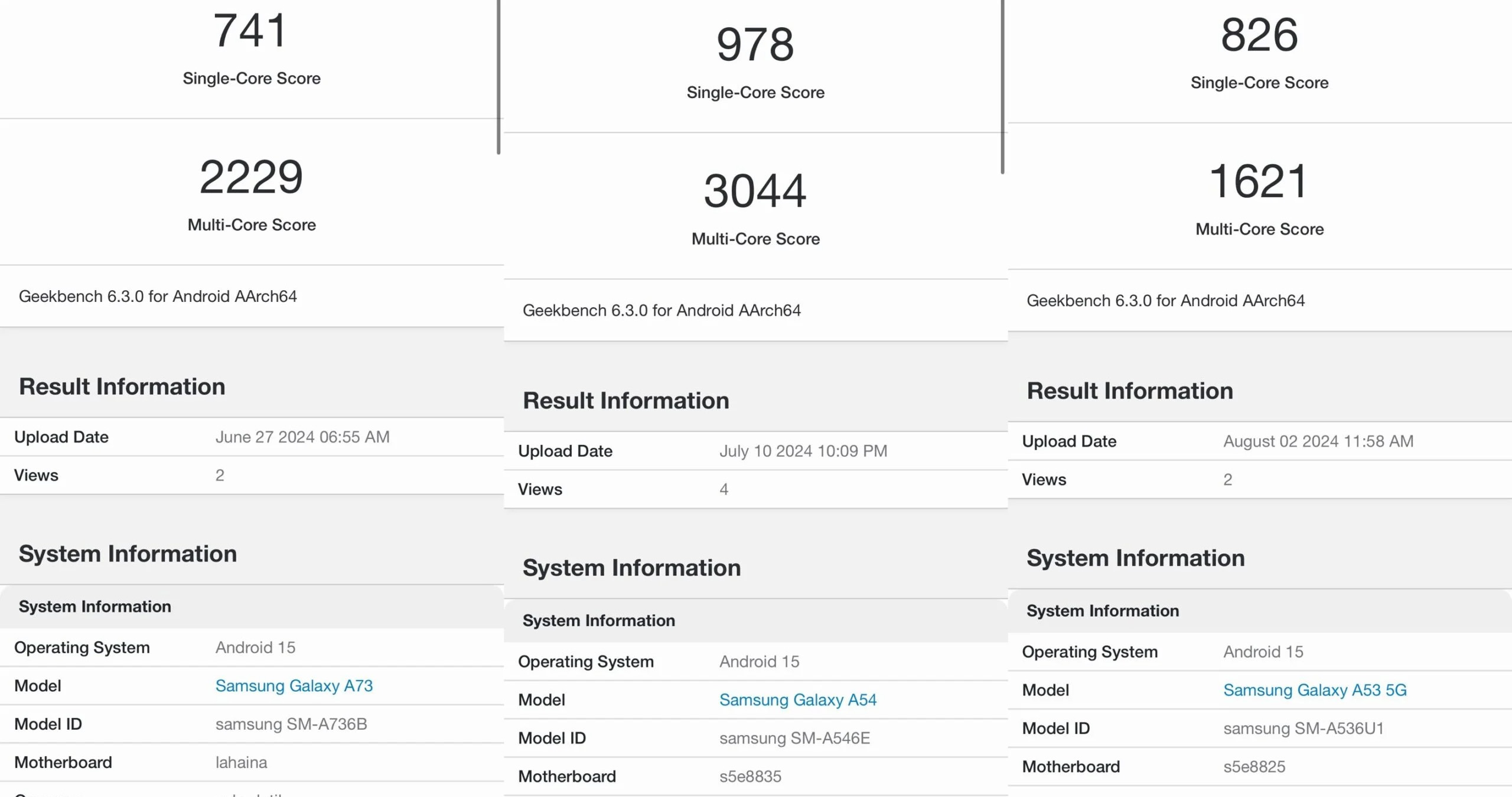Screen dimensions: 1512x797
Task: Click the 978 single-core score
Action: click(x=755, y=45)
